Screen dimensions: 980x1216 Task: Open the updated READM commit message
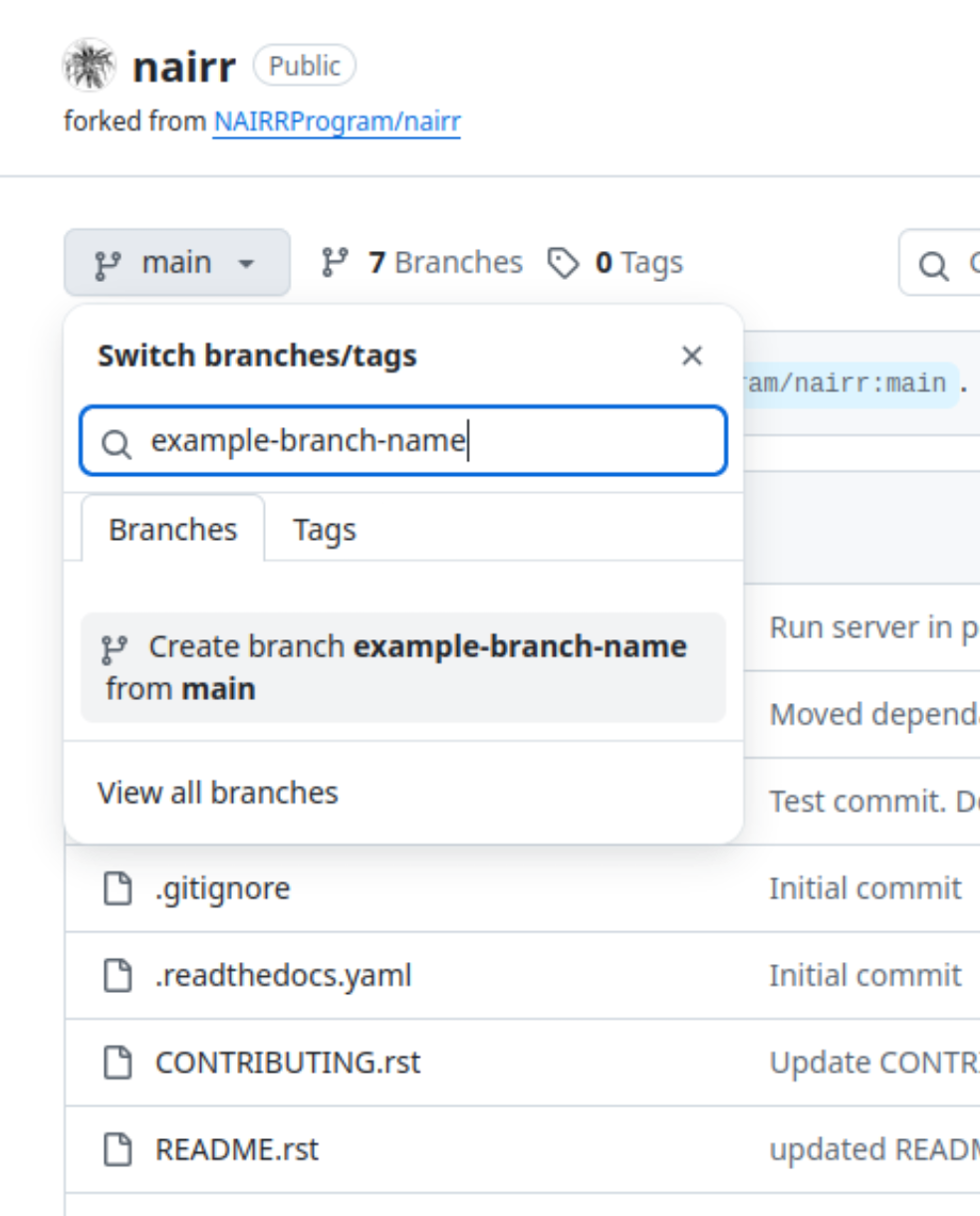pyautogui.click(x=874, y=1149)
